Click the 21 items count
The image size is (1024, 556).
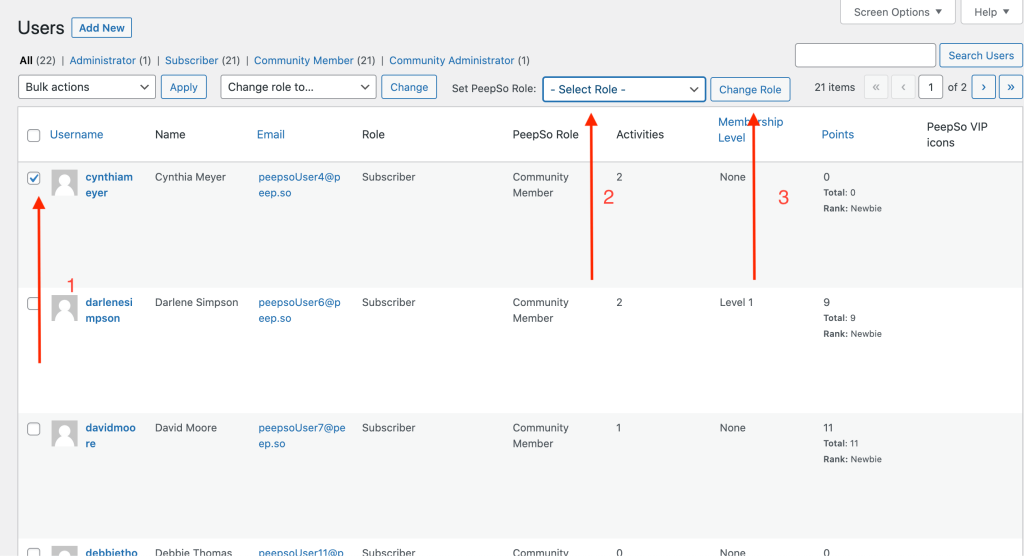click(834, 87)
